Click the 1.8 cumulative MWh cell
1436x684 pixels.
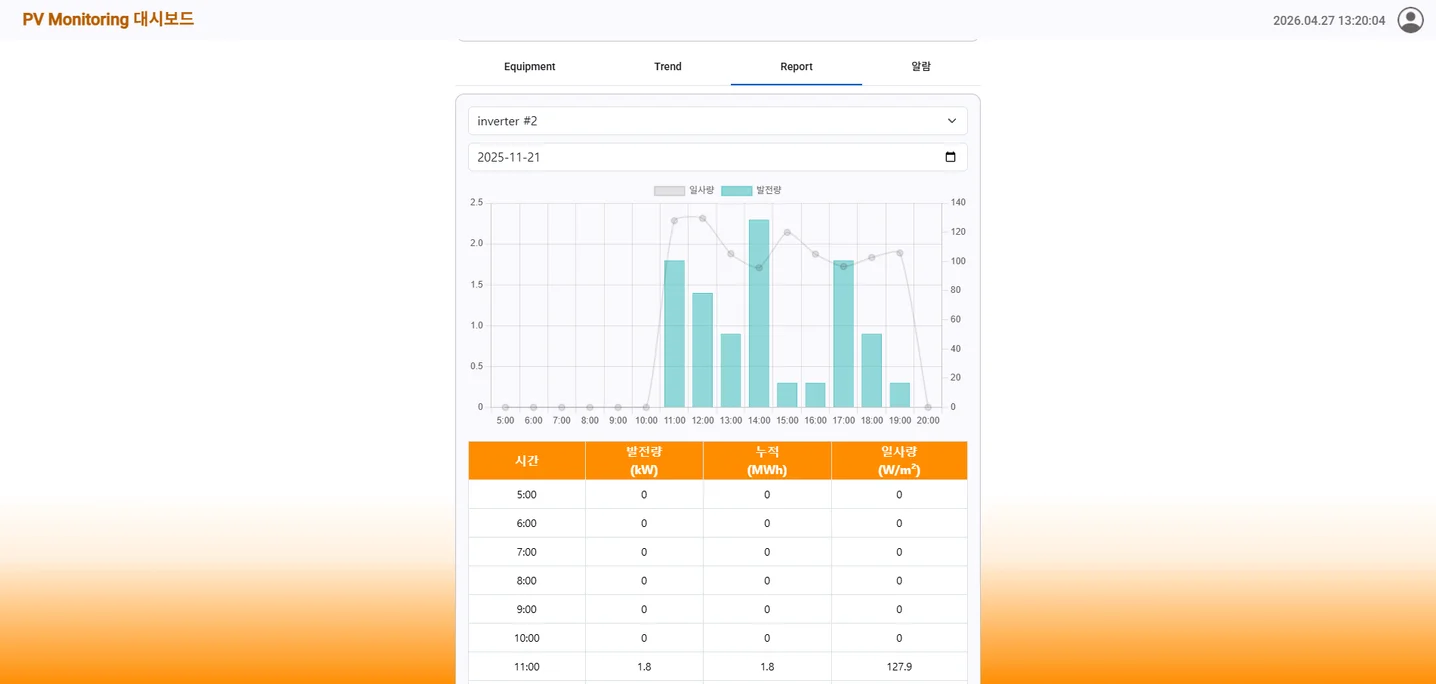[x=767, y=666]
